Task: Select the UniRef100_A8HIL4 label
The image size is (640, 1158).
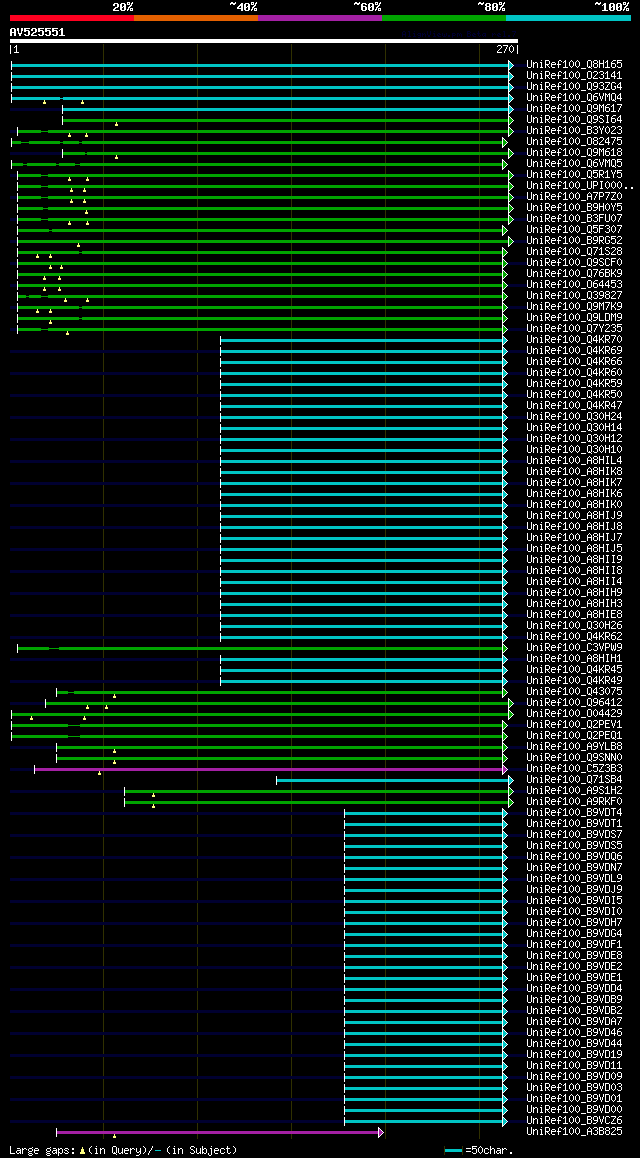Action: 574,461
